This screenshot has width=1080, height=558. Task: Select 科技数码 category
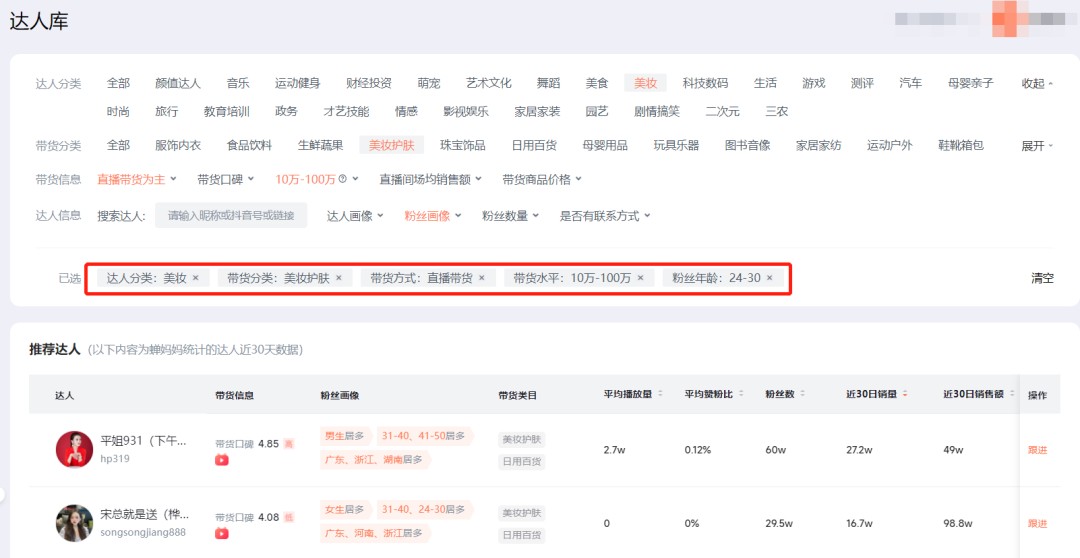(x=705, y=83)
